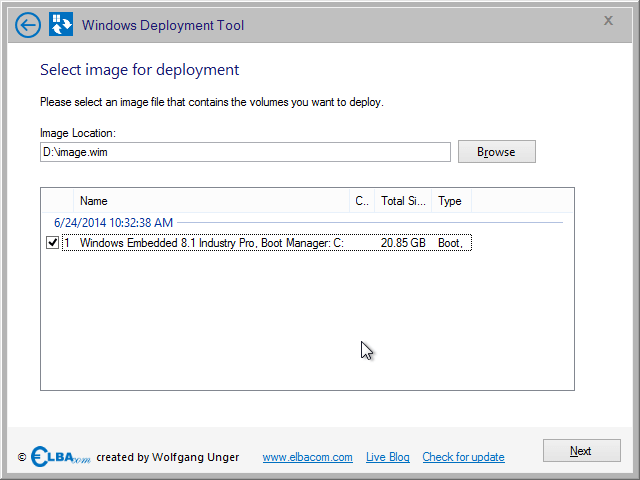Open the Live Blog link
This screenshot has width=640, height=480.
point(388,457)
